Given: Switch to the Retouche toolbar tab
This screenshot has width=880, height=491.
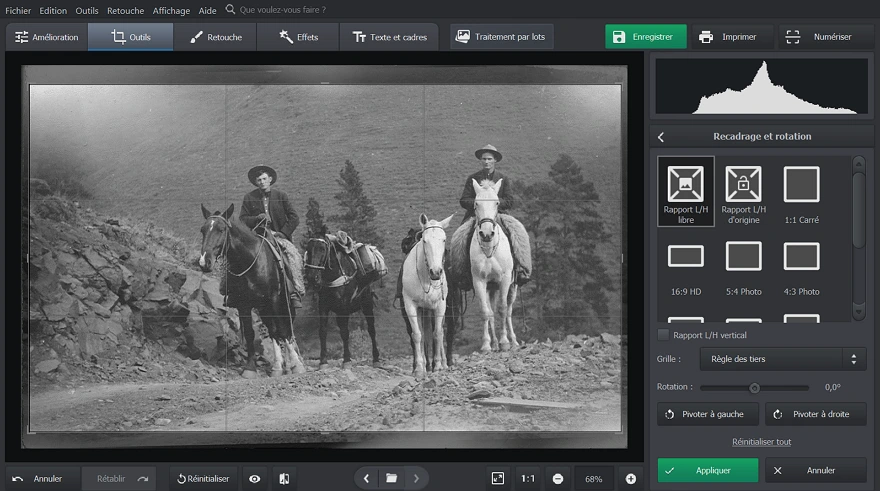Looking at the screenshot, I should [x=216, y=37].
